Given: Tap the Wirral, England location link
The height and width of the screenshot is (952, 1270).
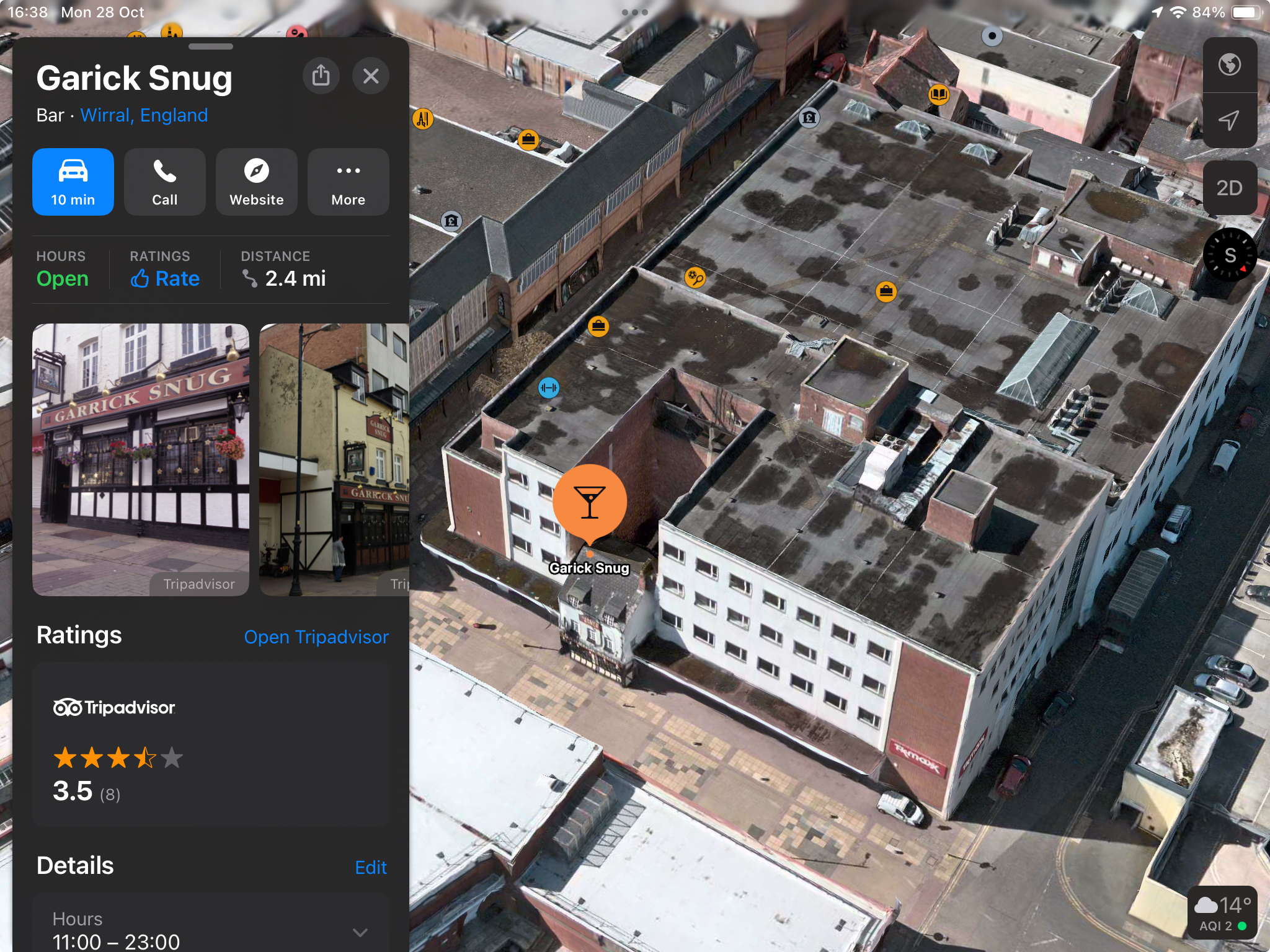Looking at the screenshot, I should click(144, 115).
